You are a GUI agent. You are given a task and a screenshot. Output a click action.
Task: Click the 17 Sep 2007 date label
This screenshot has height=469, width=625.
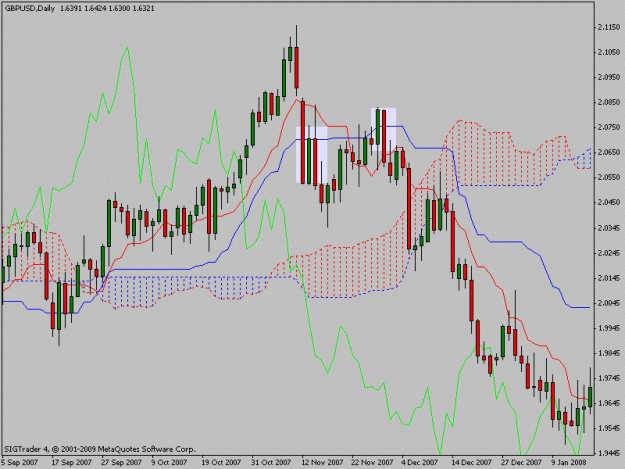[x=71, y=463]
